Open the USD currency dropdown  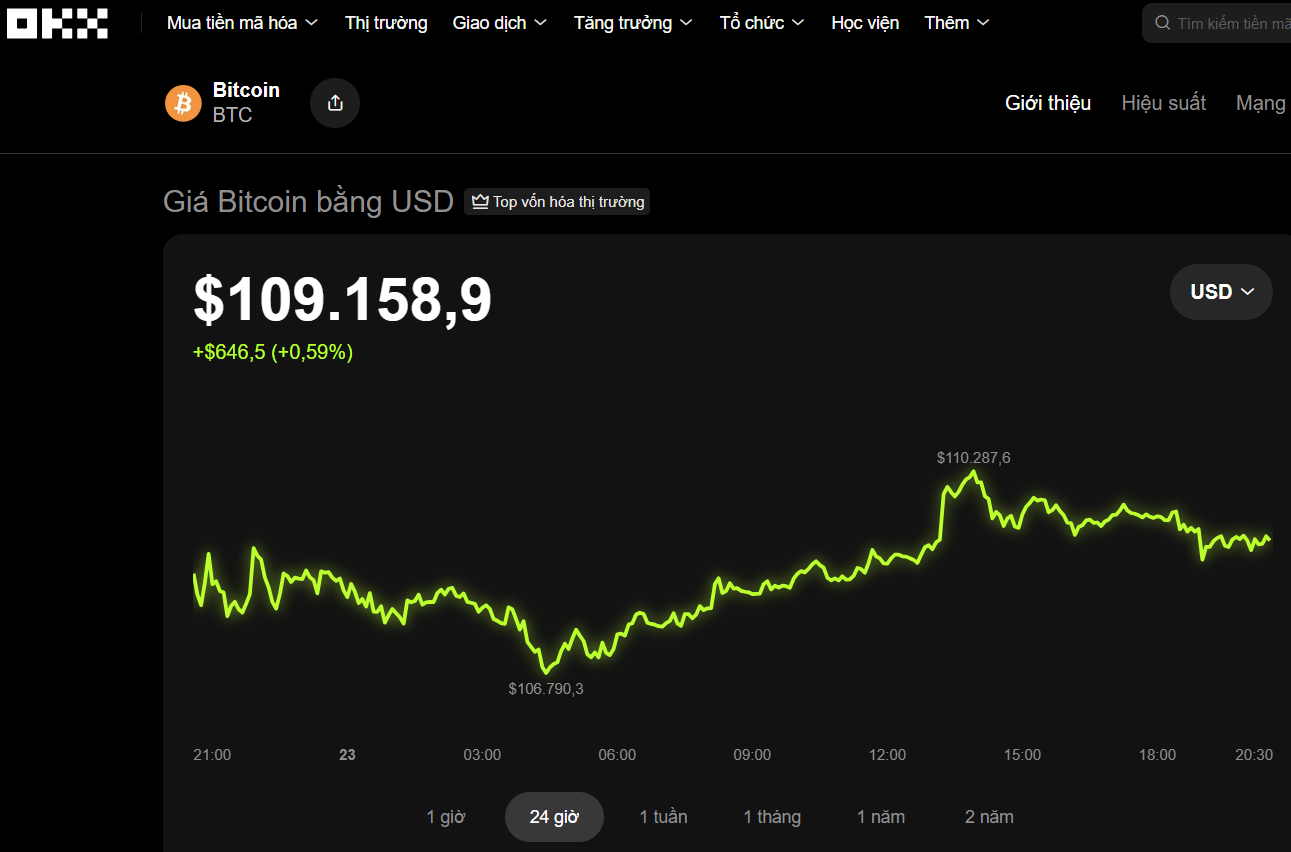coord(1221,291)
